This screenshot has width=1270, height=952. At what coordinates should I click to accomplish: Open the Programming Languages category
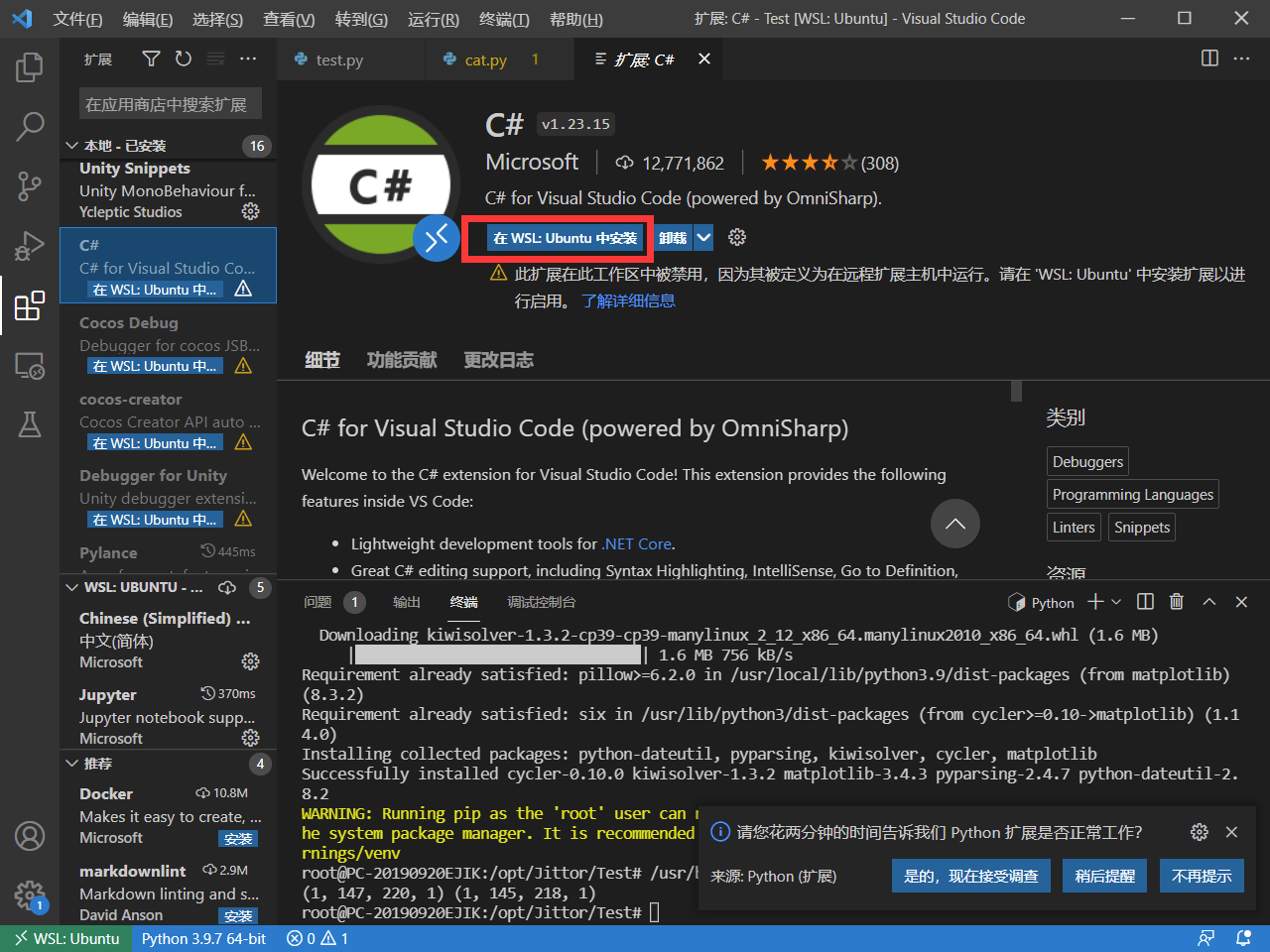tap(1132, 494)
